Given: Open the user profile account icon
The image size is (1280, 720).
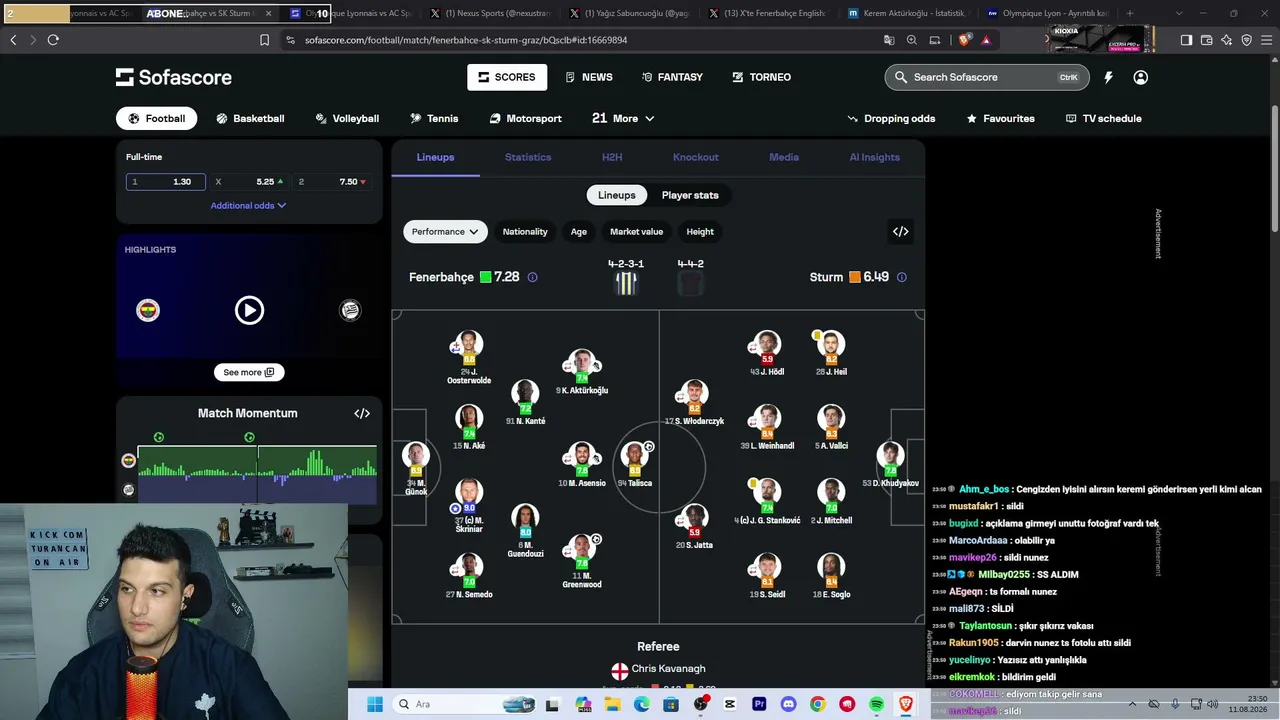Looking at the screenshot, I should coord(1141,77).
